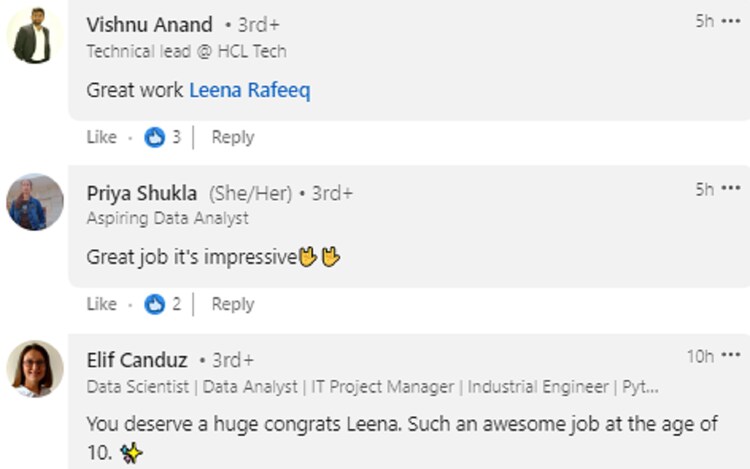The height and width of the screenshot is (469, 750).
Task: Open Vishnu Anand's profile picture
Action: coord(33,36)
